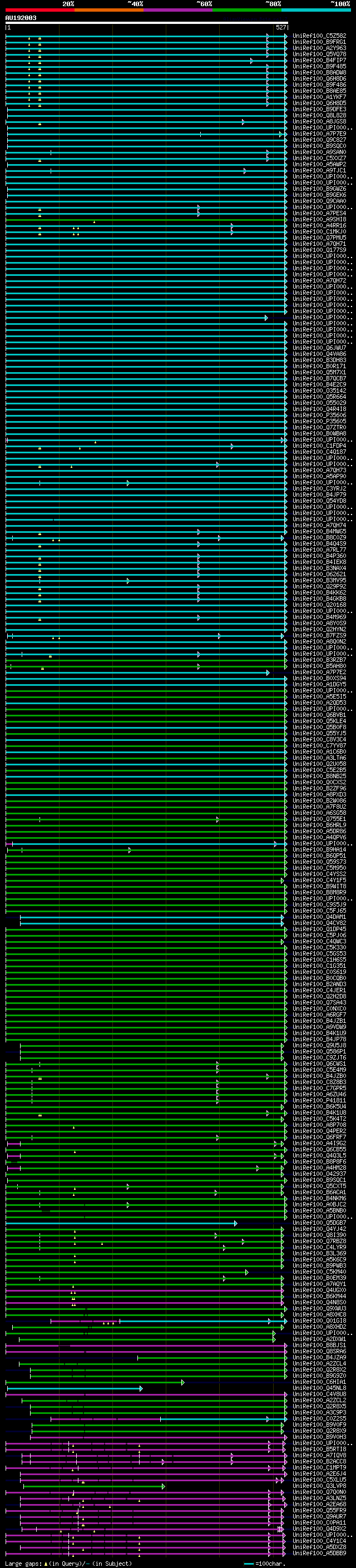Viewport: 356px width, 1568px height.
Task: Click hit label UniRef100_B4MWG5
Action: pyautogui.click(x=319, y=531)
